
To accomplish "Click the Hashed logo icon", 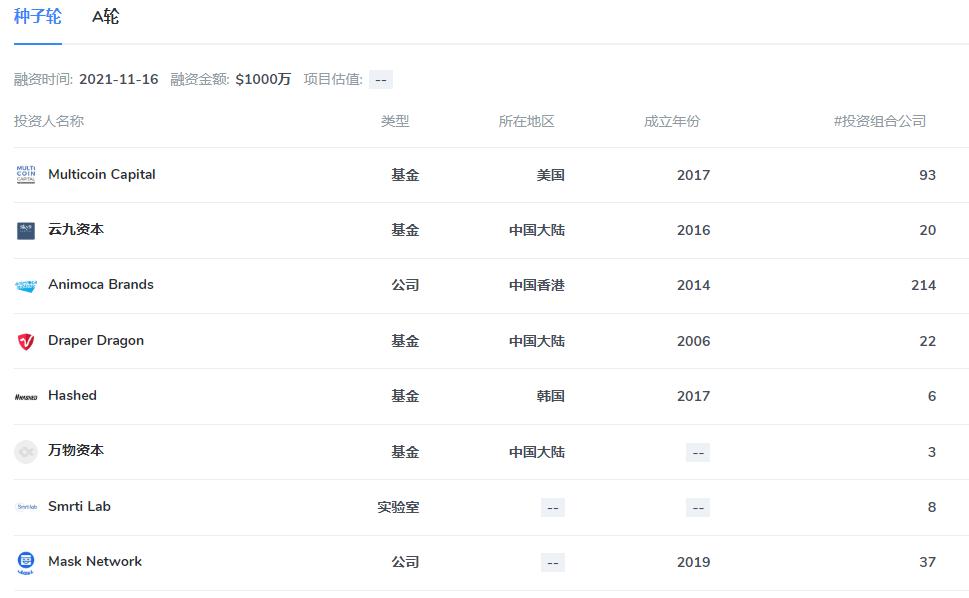I will pyautogui.click(x=26, y=395).
